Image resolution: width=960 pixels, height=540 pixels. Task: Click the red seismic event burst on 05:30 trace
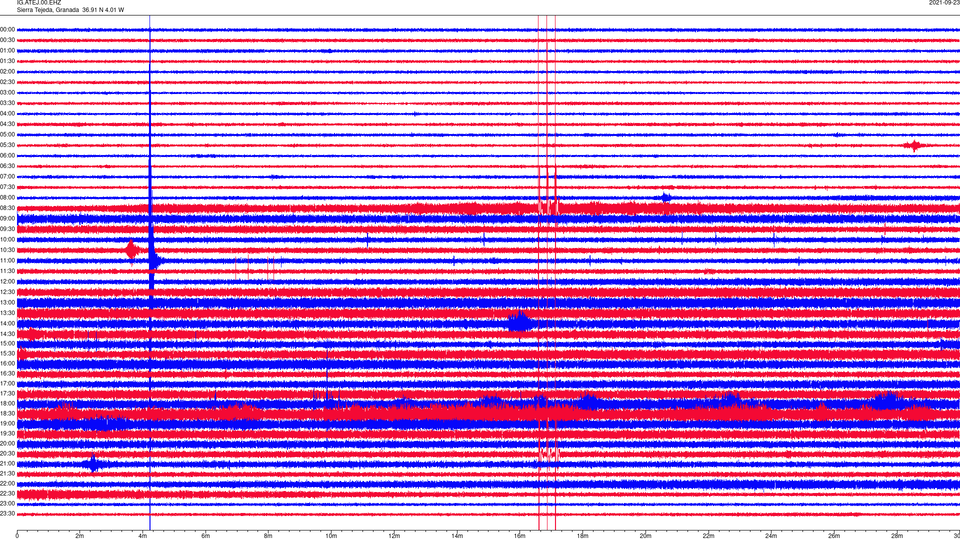point(915,146)
